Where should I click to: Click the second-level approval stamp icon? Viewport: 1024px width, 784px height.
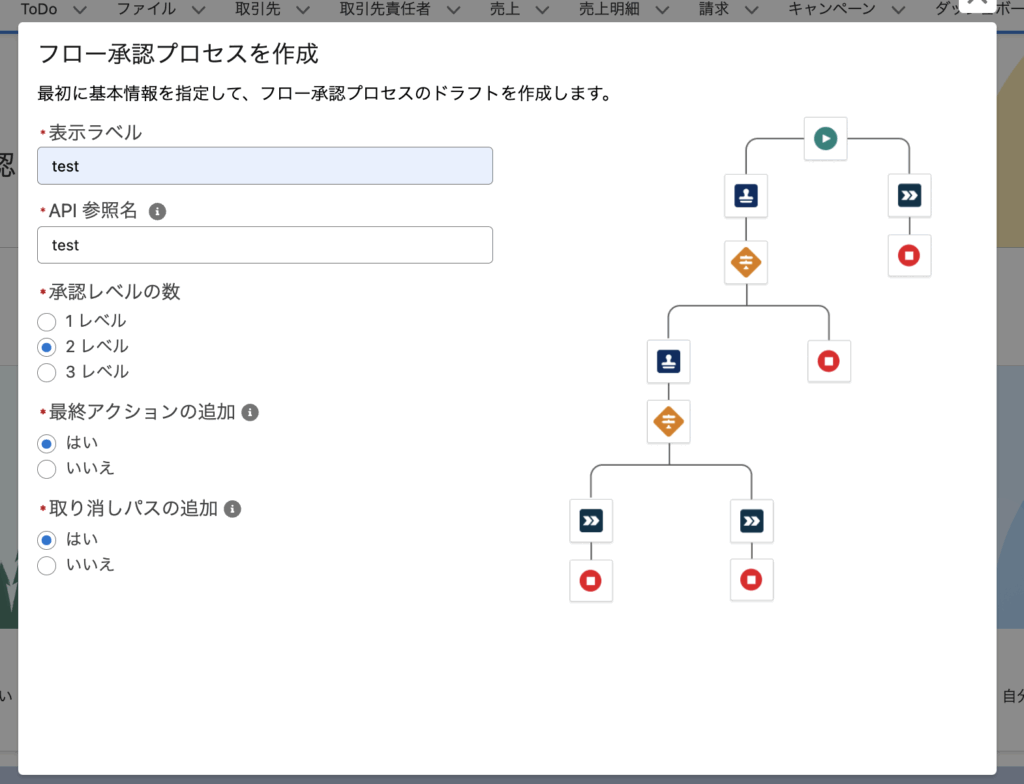coord(668,361)
